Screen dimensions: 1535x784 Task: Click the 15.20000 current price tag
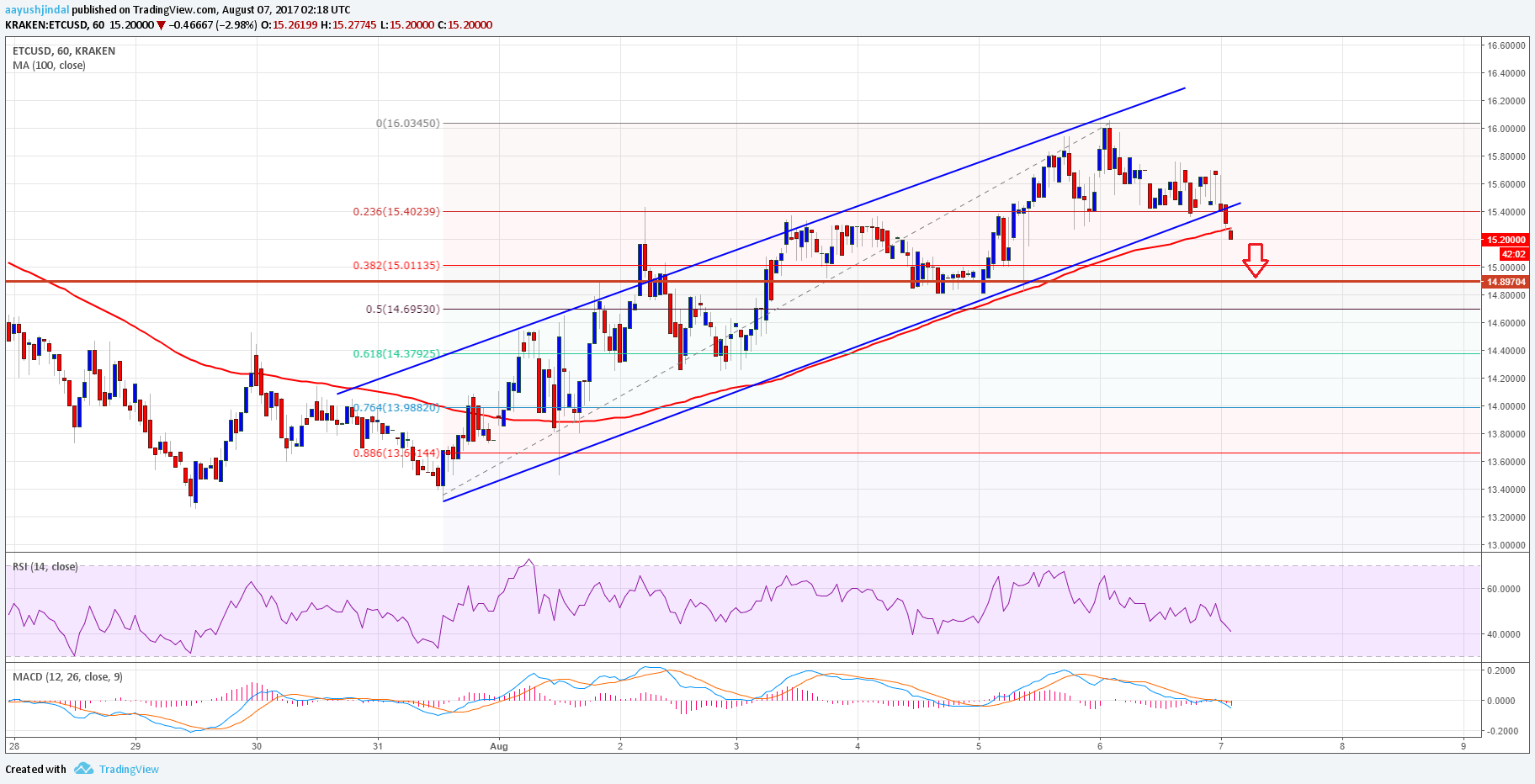click(1506, 240)
